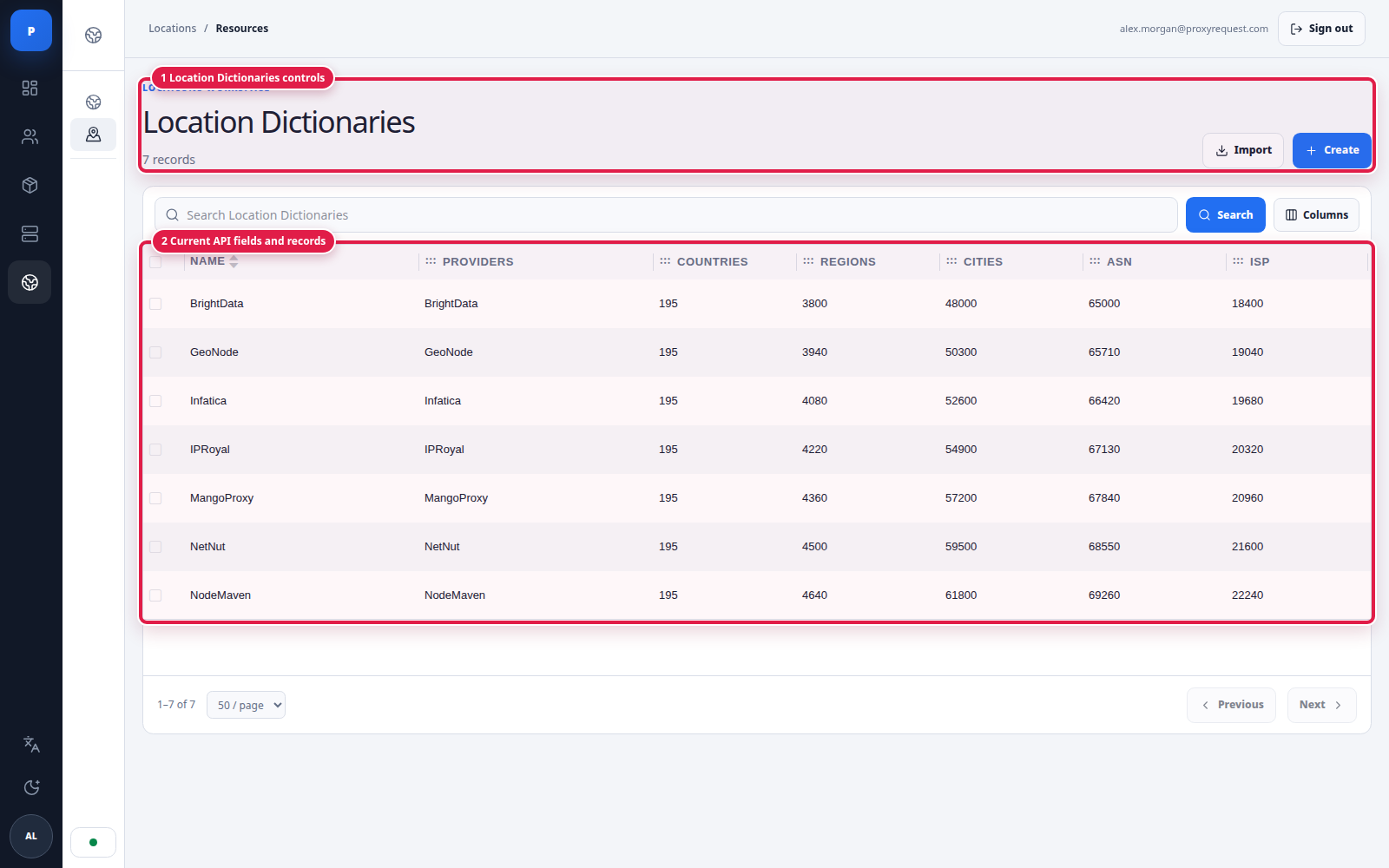
Task: Grab the drag handle of the ASN column
Action: [x=1095, y=261]
